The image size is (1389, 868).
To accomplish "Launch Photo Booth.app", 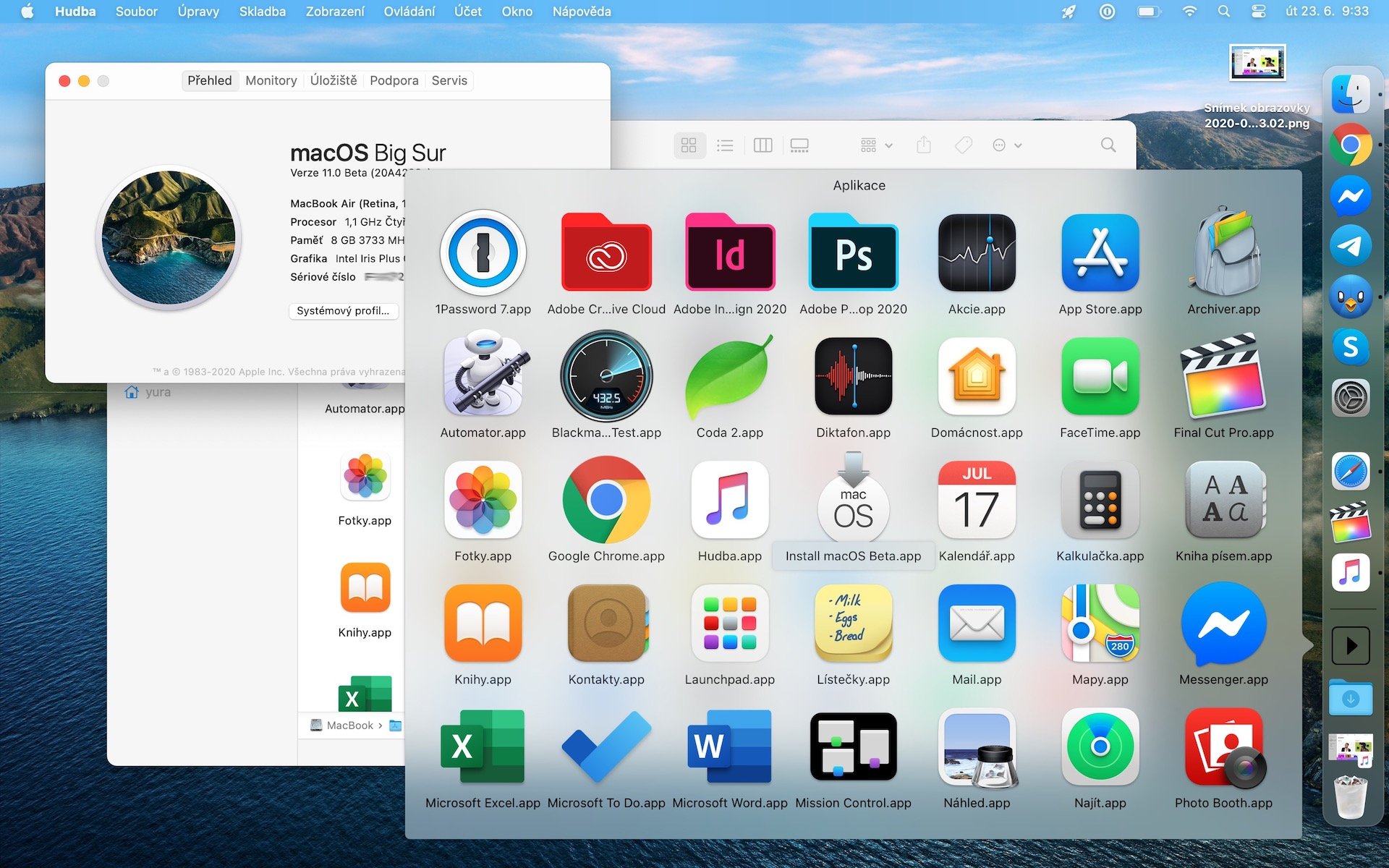I will [1224, 748].
